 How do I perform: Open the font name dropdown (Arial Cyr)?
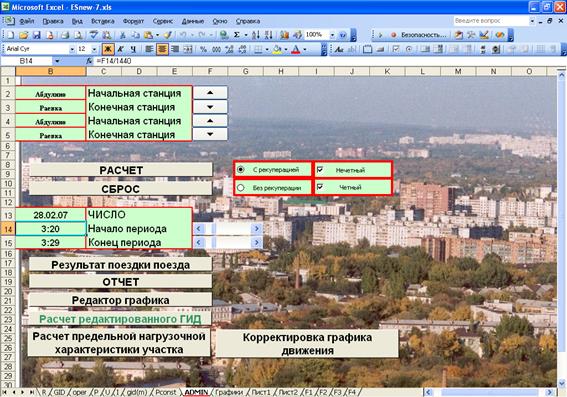tap(72, 49)
